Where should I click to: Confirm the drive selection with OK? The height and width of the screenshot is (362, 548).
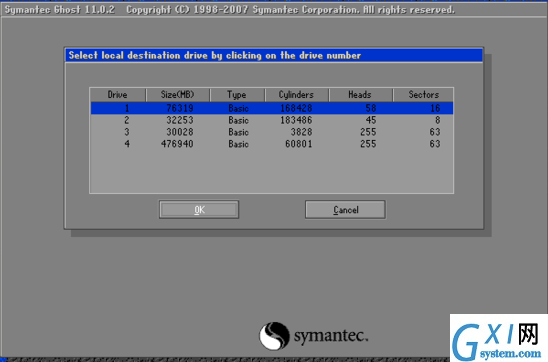point(199,210)
